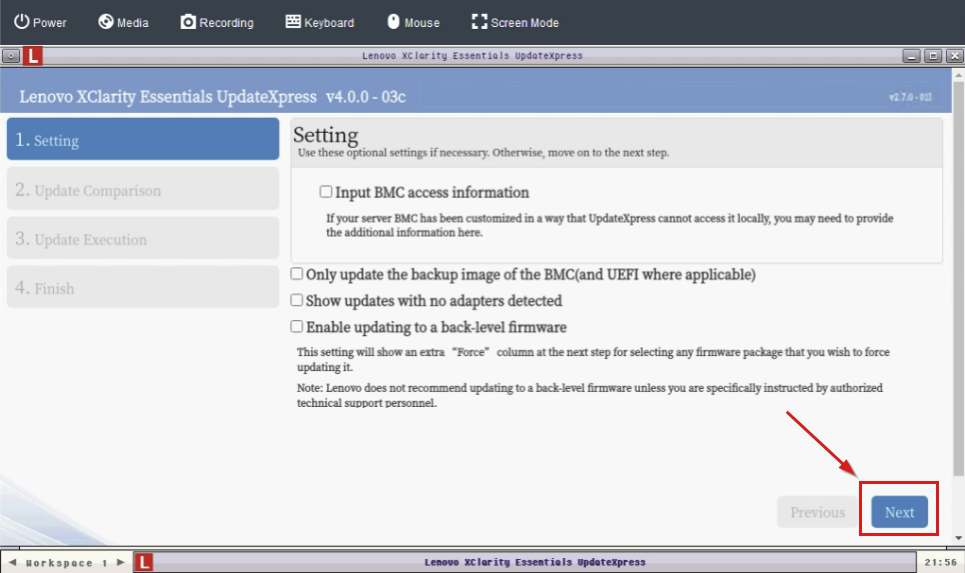Click the vertical scrollbar of the window
The height and width of the screenshot is (573, 965).
point(958,278)
